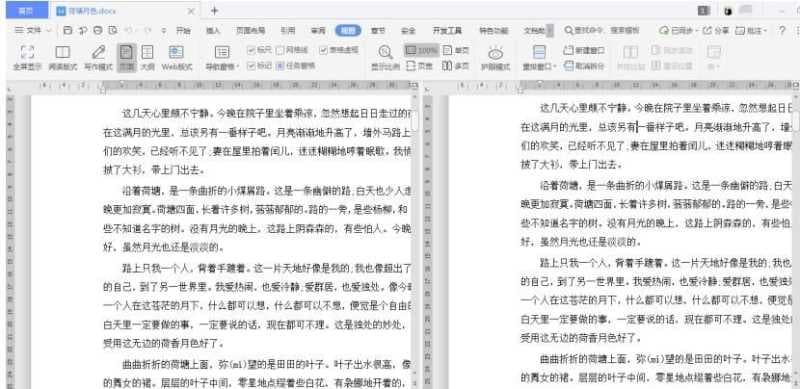Click the 分享 share button
Viewport: 800px width, 389px height.
(716, 30)
